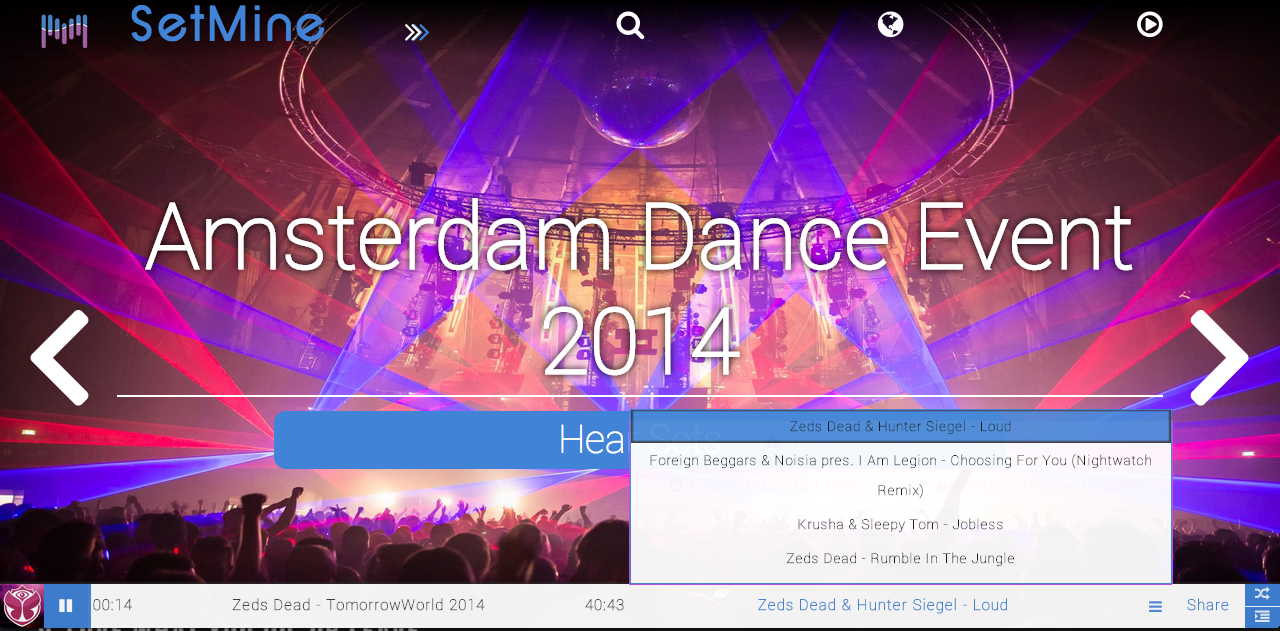
Task: Open the playlist queue icon
Action: (1262, 617)
